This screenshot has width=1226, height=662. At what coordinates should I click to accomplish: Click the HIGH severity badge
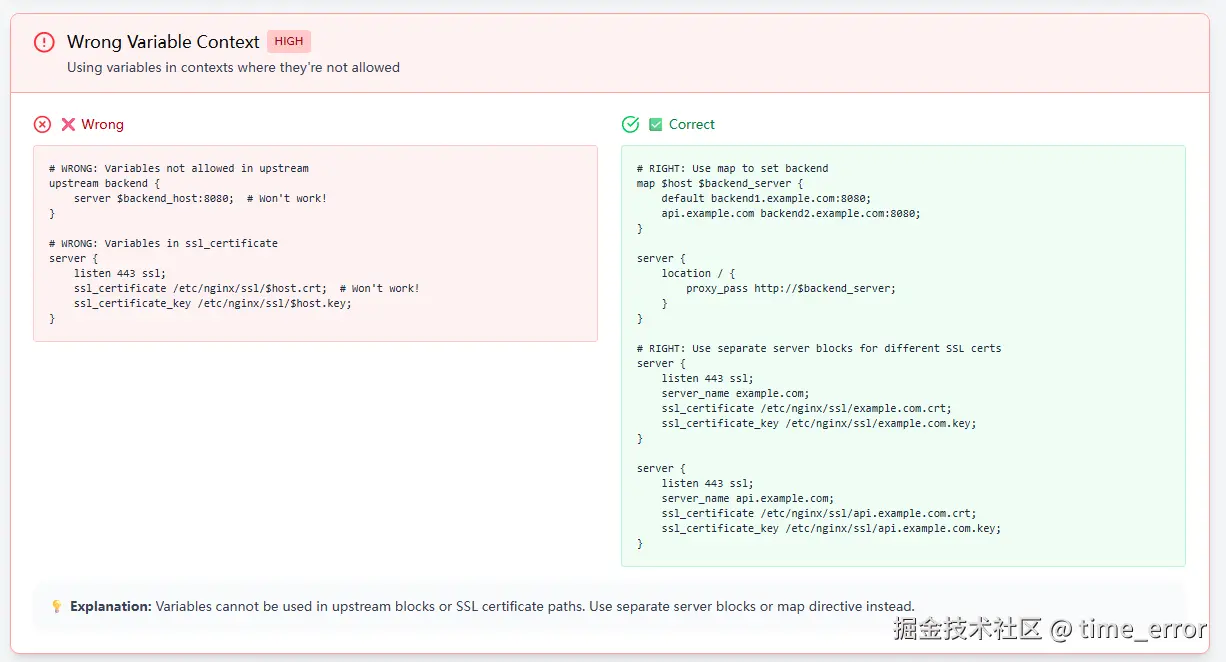click(289, 41)
